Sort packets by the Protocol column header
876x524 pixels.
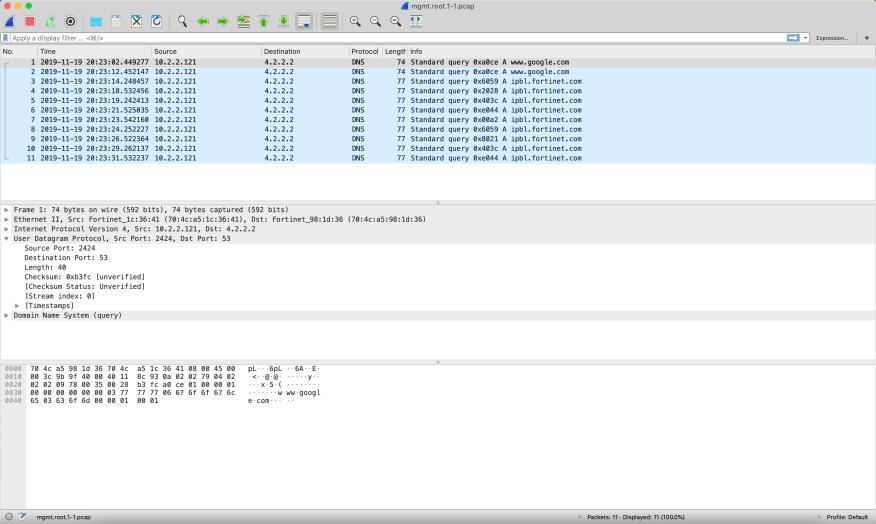tap(364, 51)
